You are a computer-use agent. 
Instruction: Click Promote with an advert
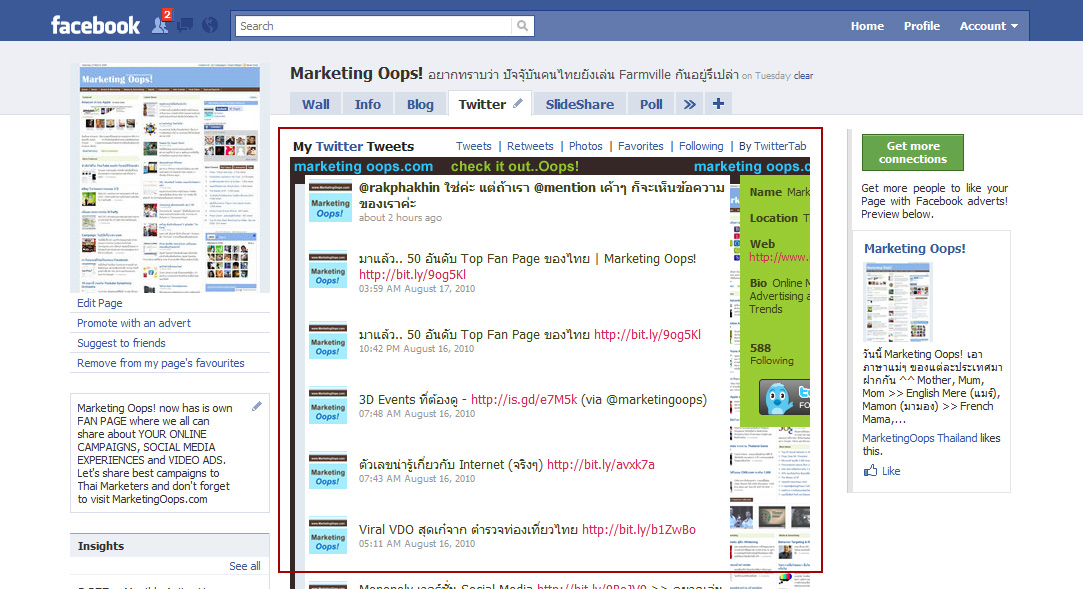click(134, 323)
